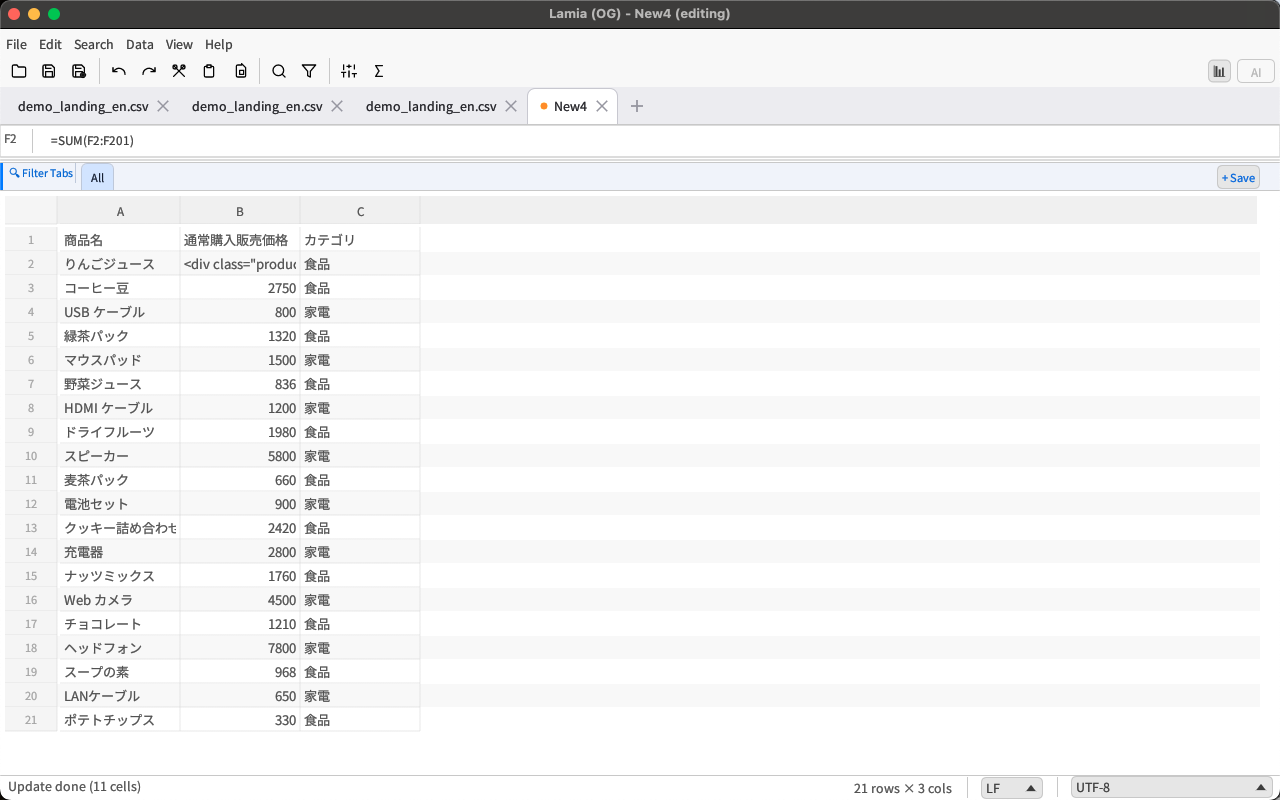Select column B header
Image resolution: width=1280 pixels, height=800 pixels.
pos(240,211)
